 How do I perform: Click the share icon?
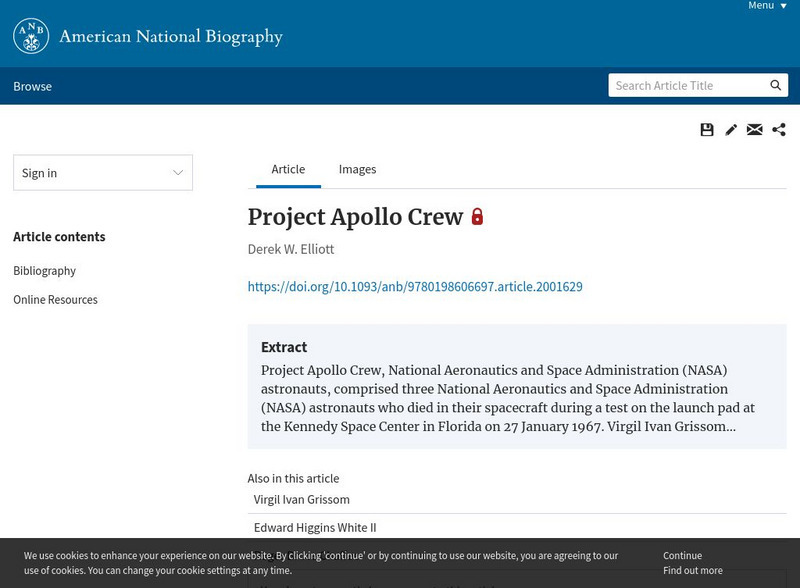click(779, 130)
